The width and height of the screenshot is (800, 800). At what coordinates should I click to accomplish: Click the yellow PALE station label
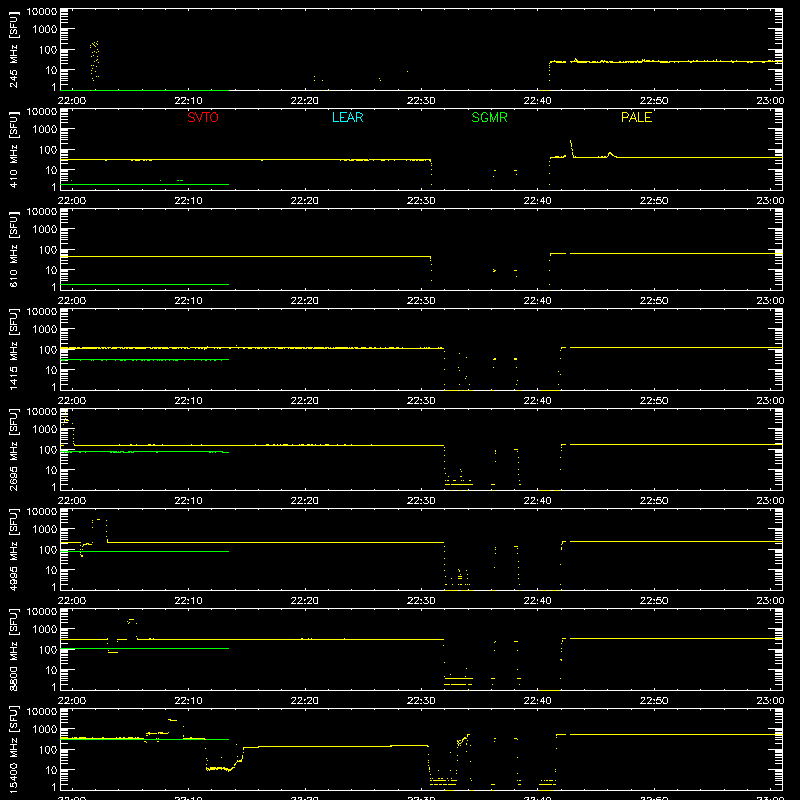(x=636, y=117)
